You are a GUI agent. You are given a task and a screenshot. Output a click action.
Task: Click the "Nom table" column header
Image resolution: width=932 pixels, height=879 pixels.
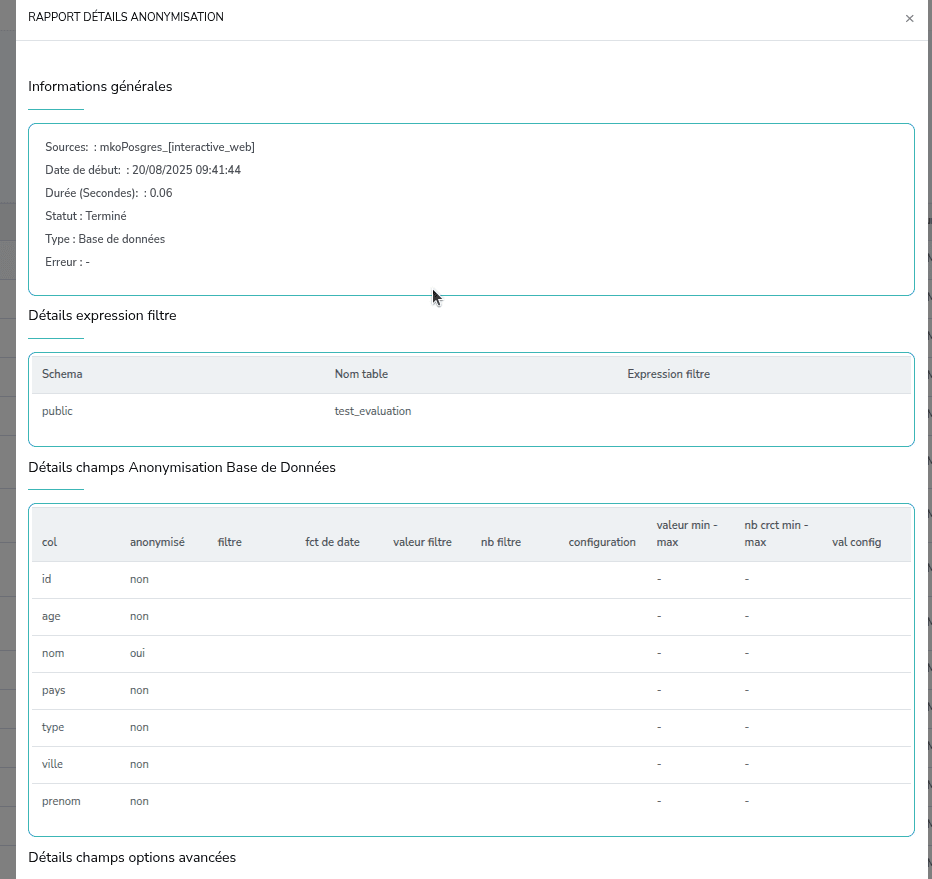(x=361, y=374)
